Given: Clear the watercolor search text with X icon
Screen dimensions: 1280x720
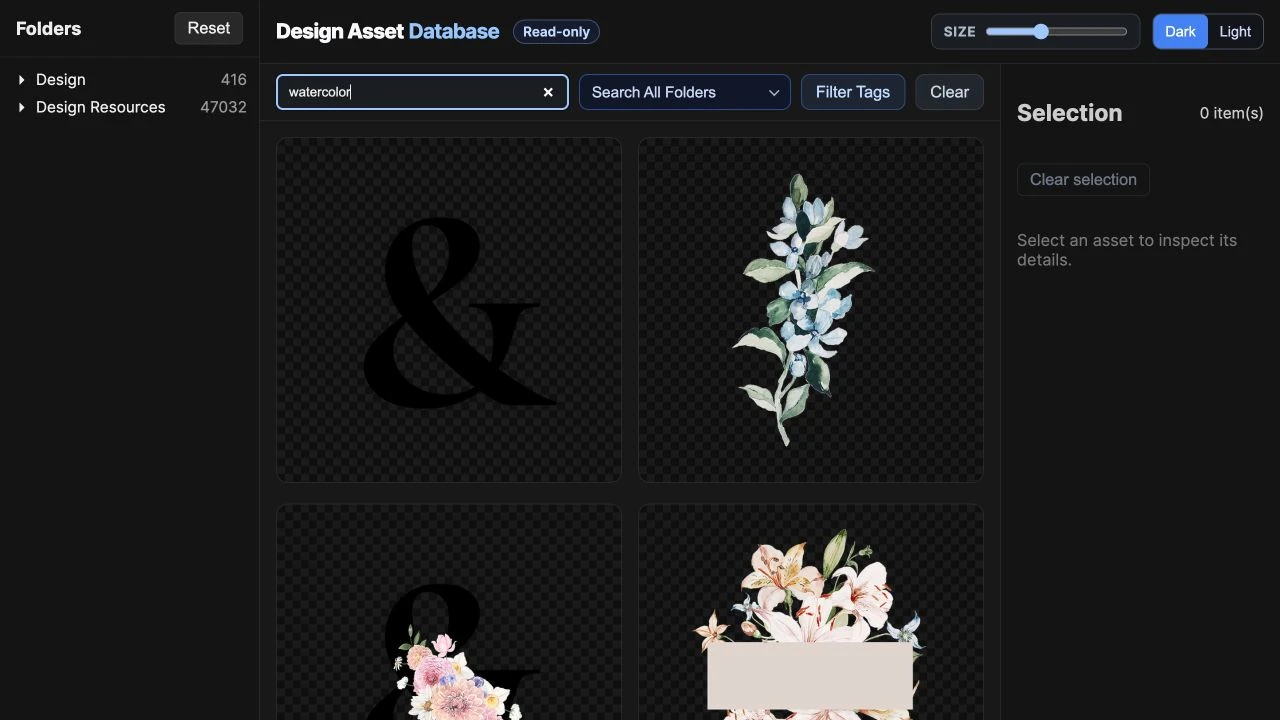Looking at the screenshot, I should point(548,92).
